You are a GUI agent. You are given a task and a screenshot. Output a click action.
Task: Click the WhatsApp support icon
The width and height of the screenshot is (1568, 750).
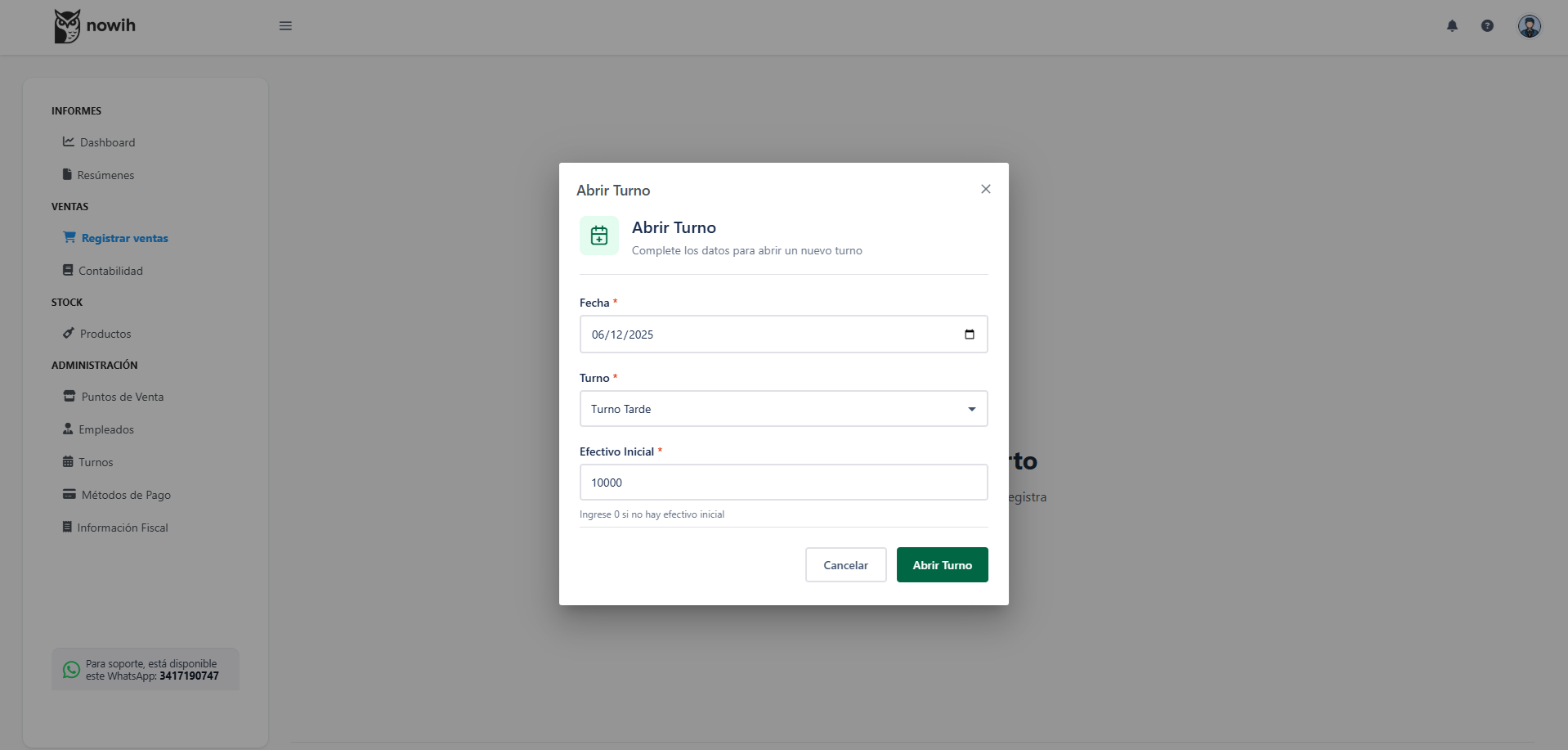tap(72, 670)
